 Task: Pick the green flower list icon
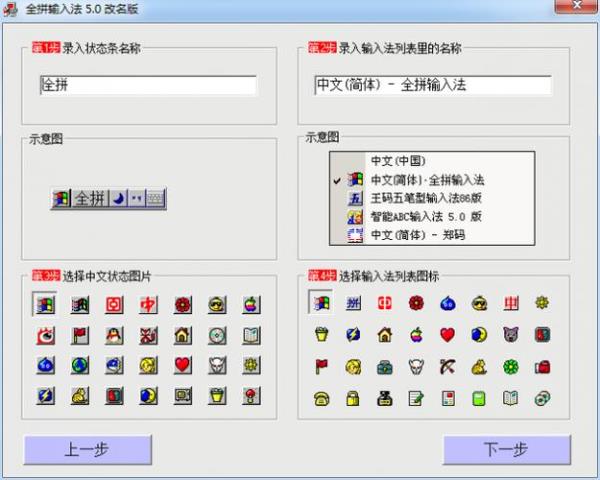[511, 366]
